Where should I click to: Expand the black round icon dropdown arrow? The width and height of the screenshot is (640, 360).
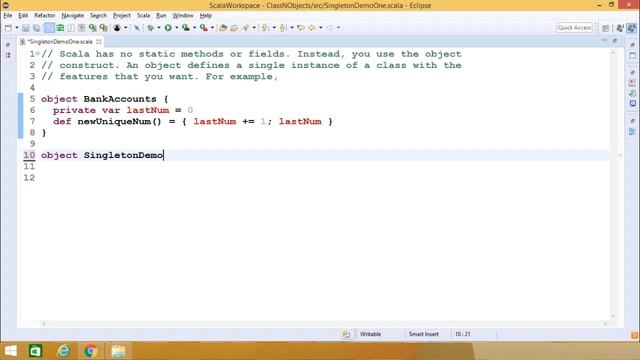click(125, 28)
